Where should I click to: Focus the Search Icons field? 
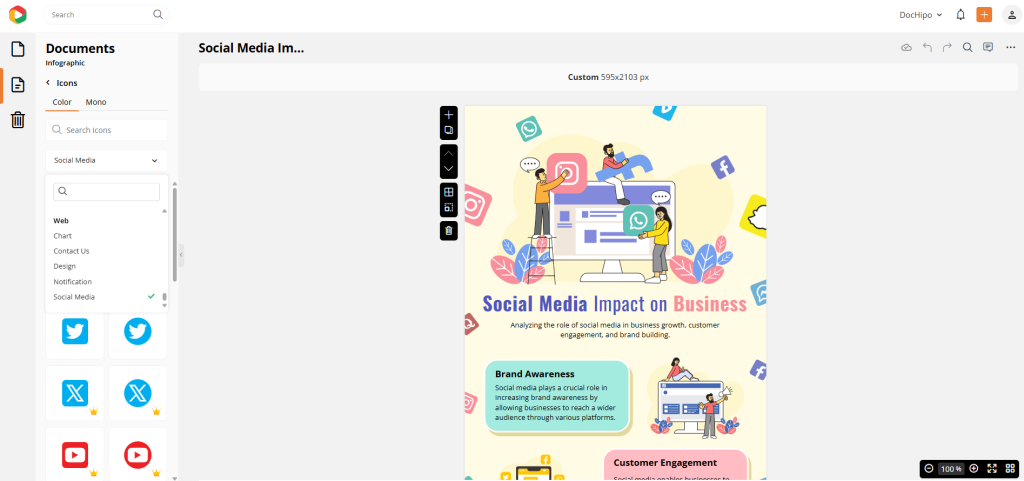106,130
